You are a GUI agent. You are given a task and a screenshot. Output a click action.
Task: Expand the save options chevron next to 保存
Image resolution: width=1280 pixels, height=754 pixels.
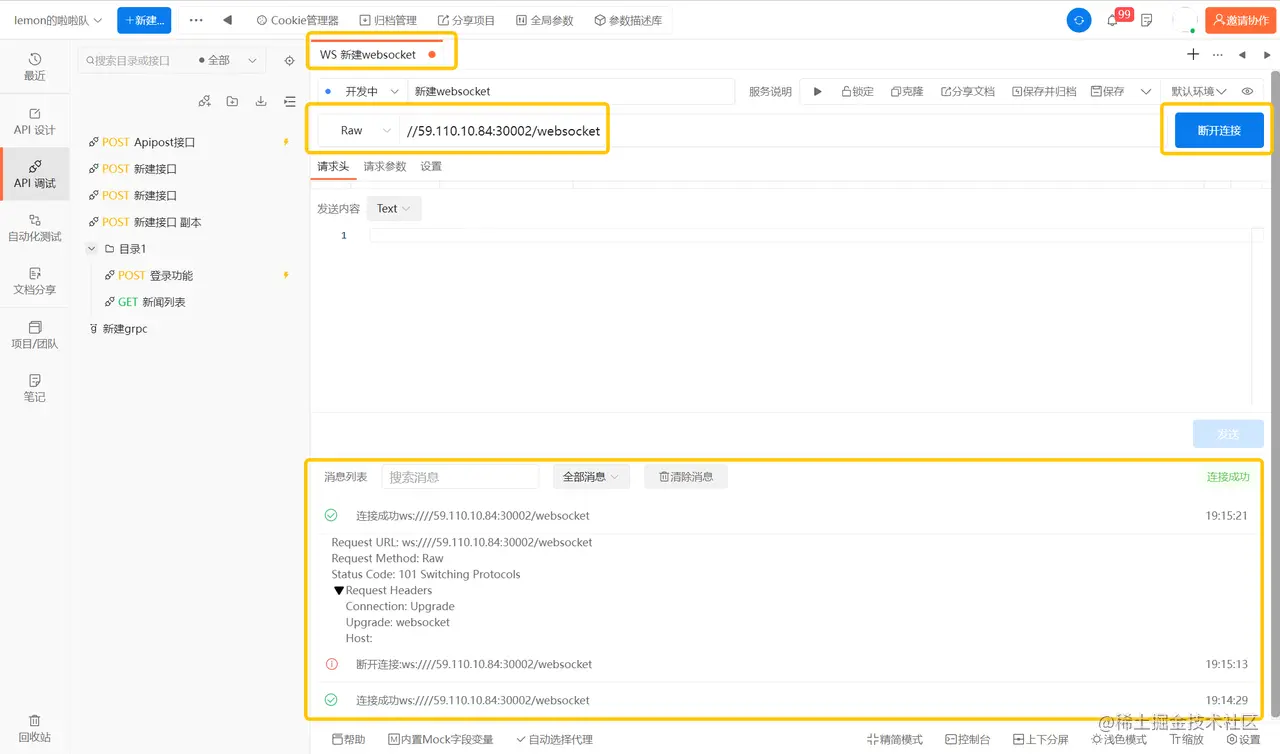coord(1146,91)
